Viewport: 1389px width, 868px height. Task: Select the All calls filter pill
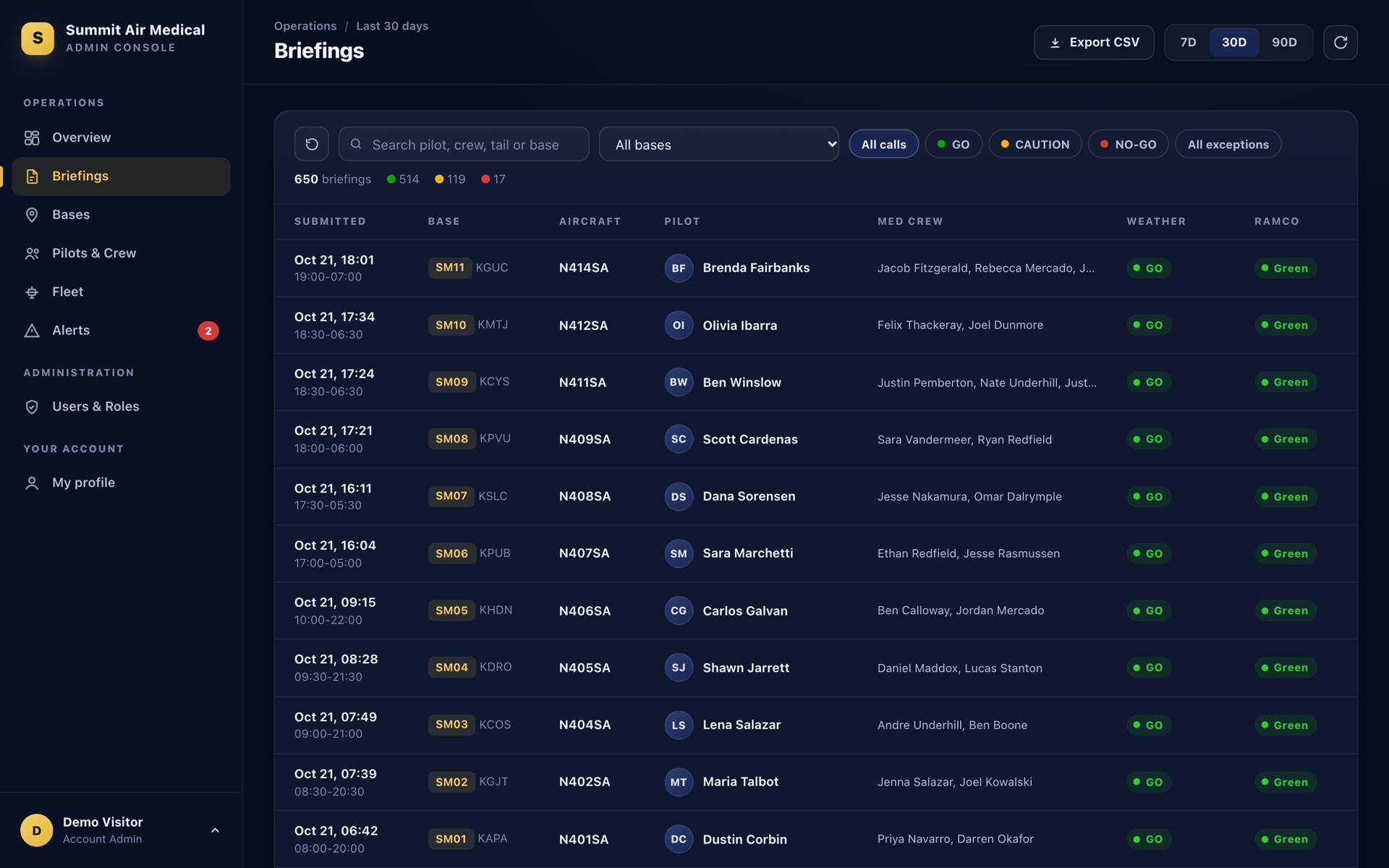coord(883,144)
